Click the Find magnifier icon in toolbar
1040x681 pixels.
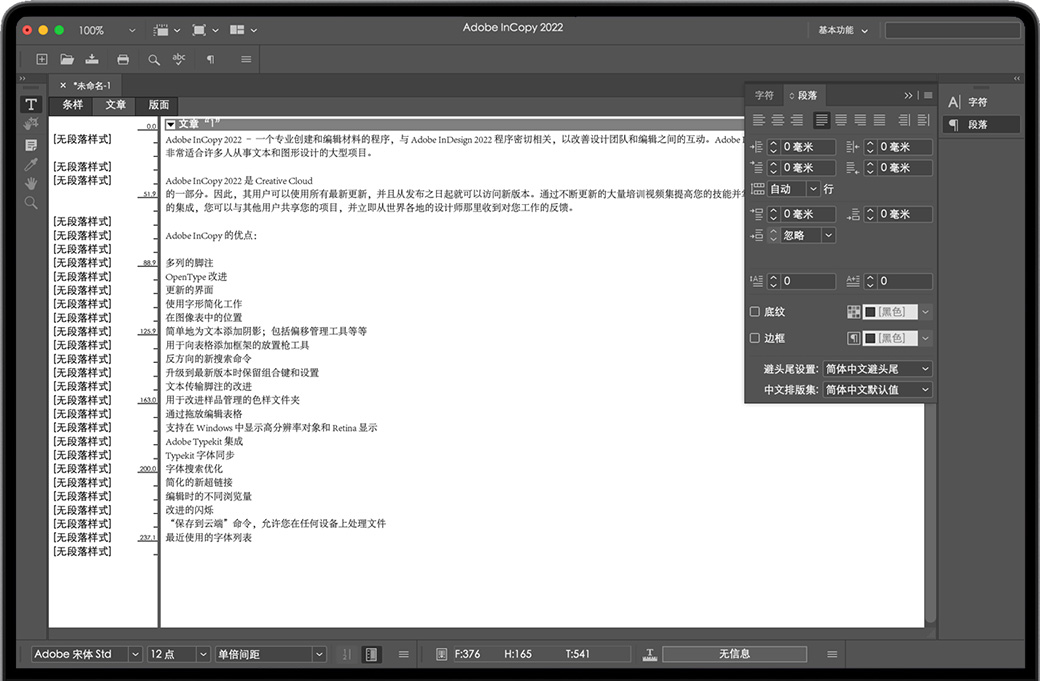pyautogui.click(x=154, y=59)
